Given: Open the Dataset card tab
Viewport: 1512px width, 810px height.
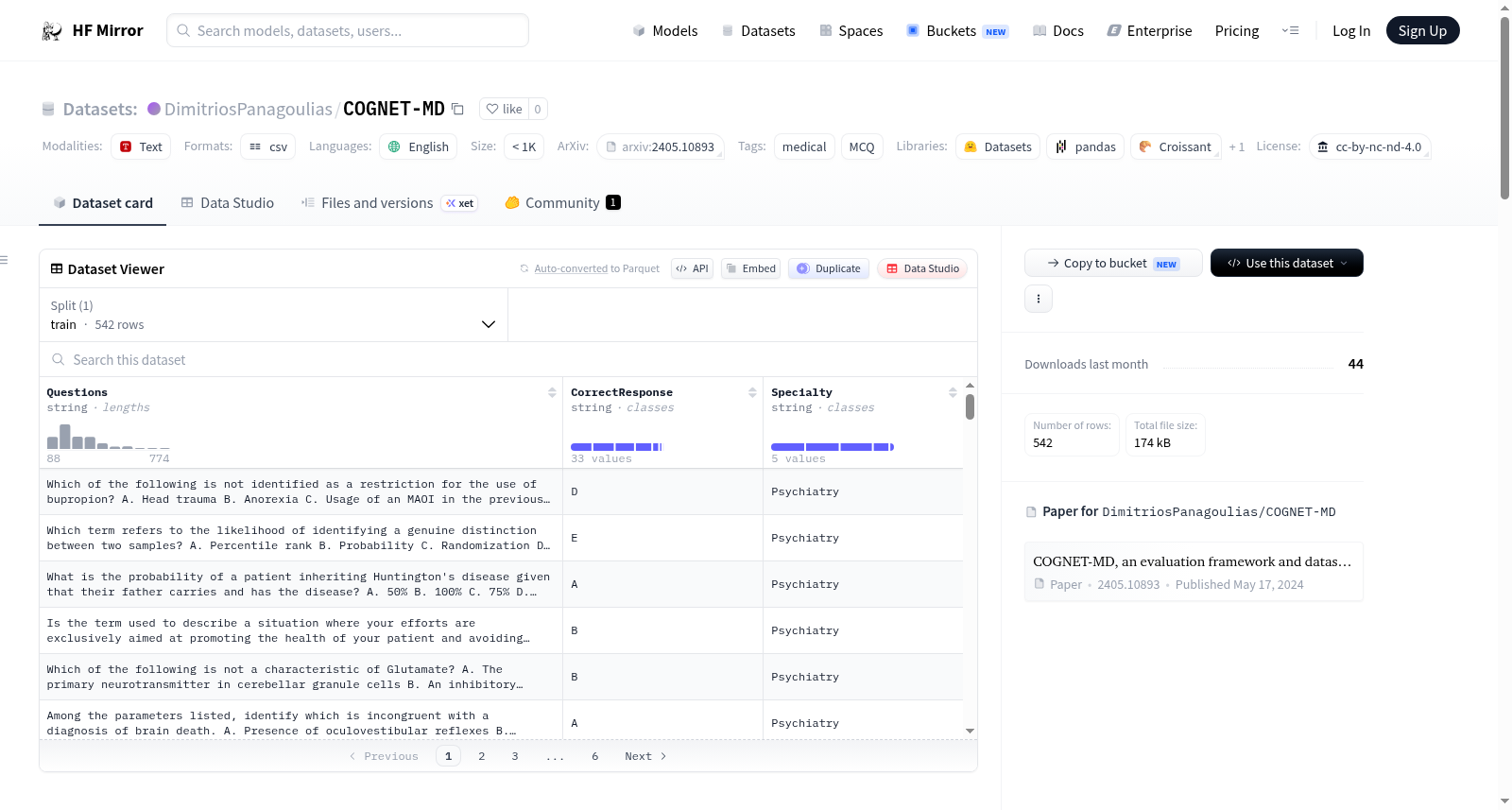Looking at the screenshot, I should point(103,203).
